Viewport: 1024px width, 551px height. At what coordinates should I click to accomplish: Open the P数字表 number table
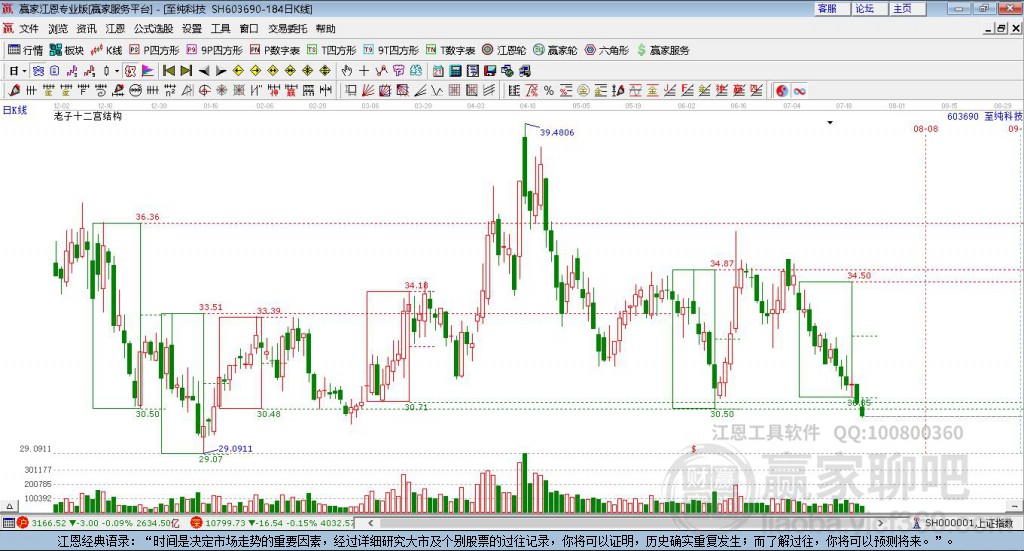(x=274, y=50)
